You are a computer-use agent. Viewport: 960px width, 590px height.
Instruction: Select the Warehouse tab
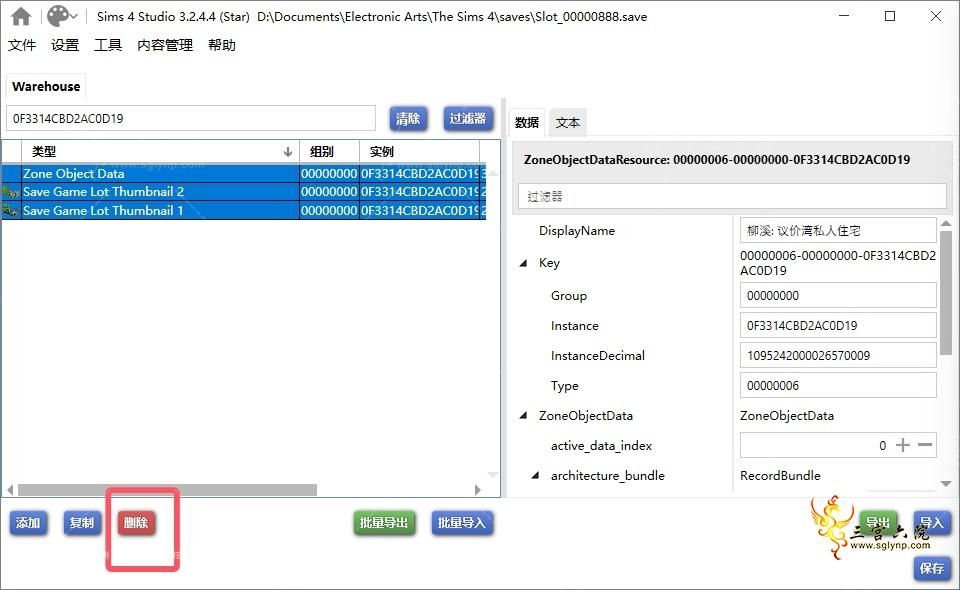coord(46,86)
